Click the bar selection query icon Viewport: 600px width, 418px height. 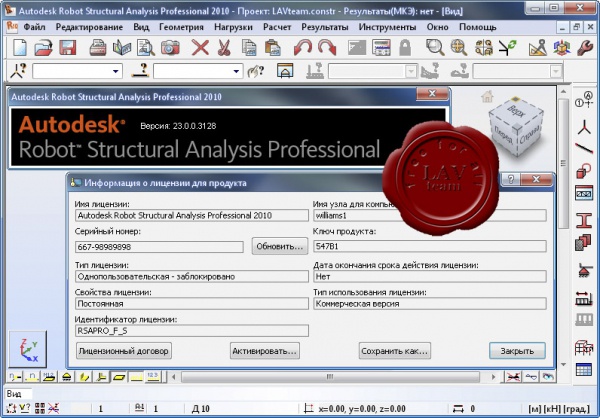point(140,71)
